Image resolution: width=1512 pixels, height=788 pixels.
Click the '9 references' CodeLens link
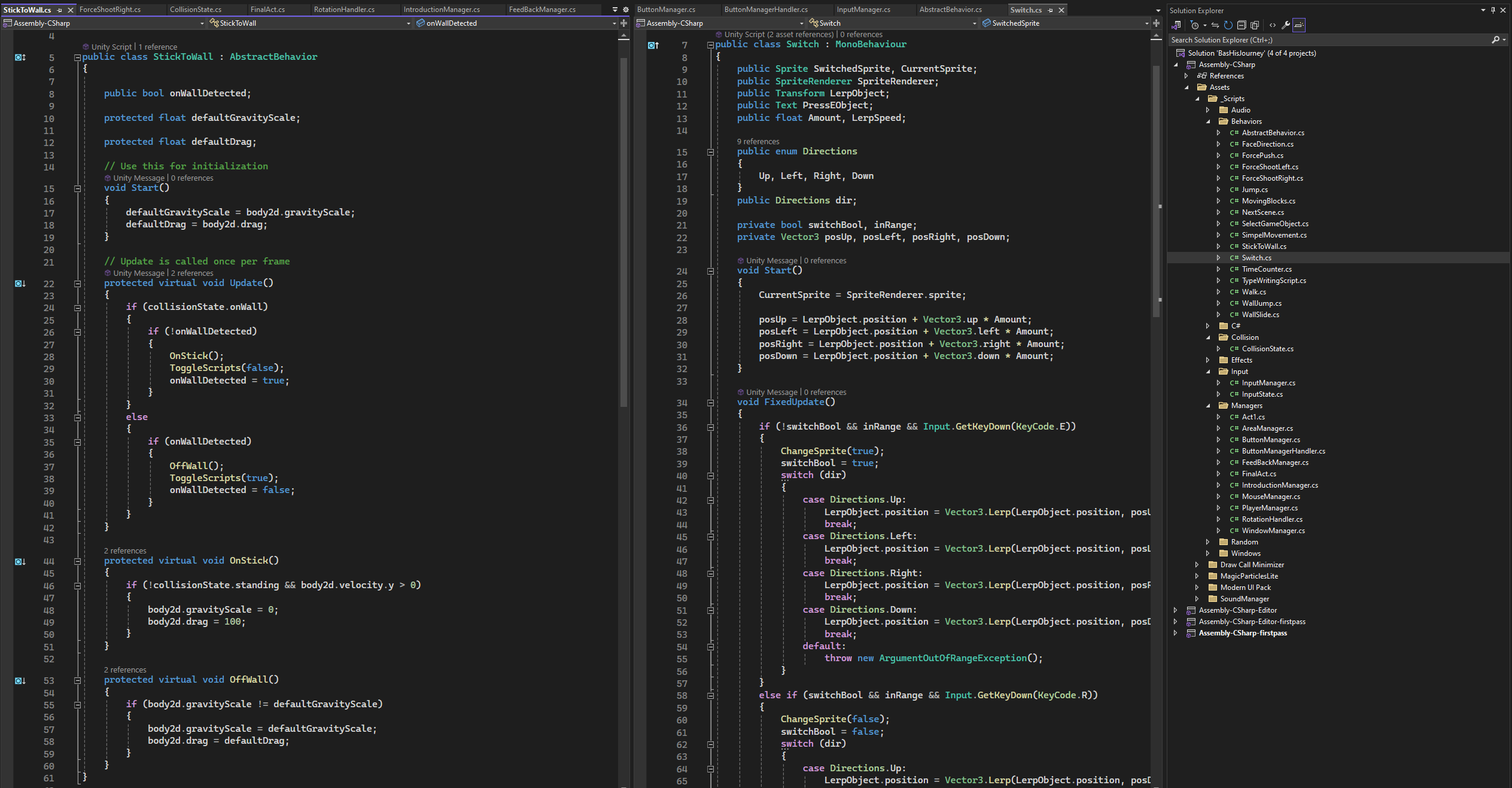point(757,141)
